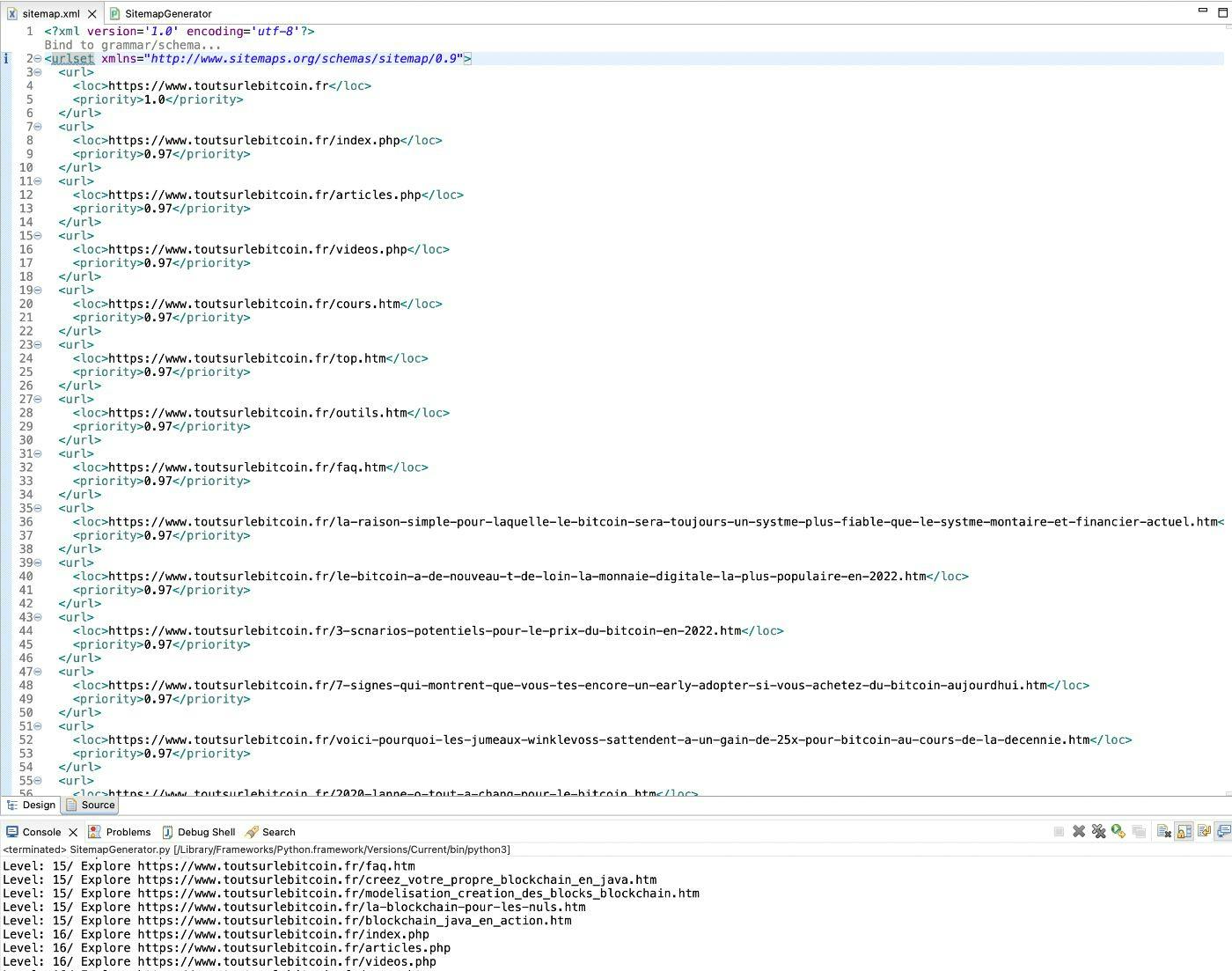
Task: Click Remove Launch icon in Console toolbar
Action: 1079,832
